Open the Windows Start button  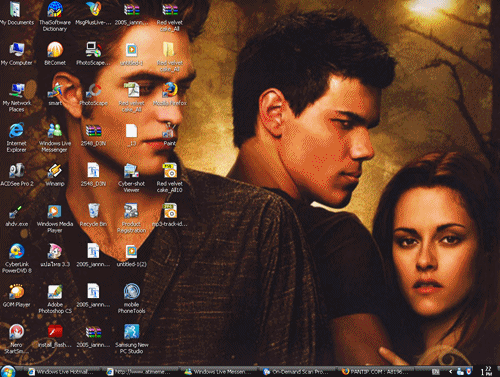tap(8, 371)
